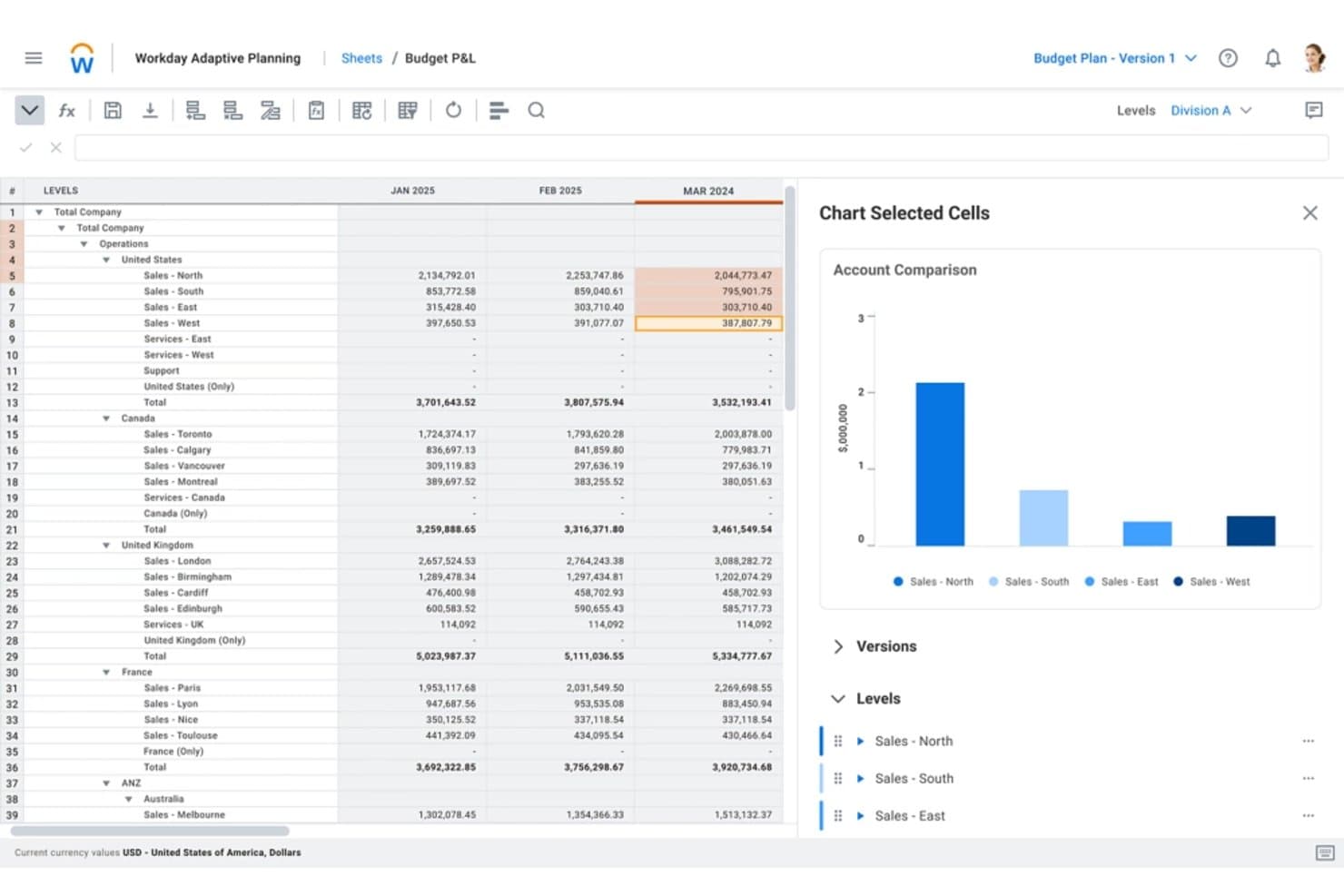
Task: Click the refresh icon in toolbar
Action: pos(453,111)
